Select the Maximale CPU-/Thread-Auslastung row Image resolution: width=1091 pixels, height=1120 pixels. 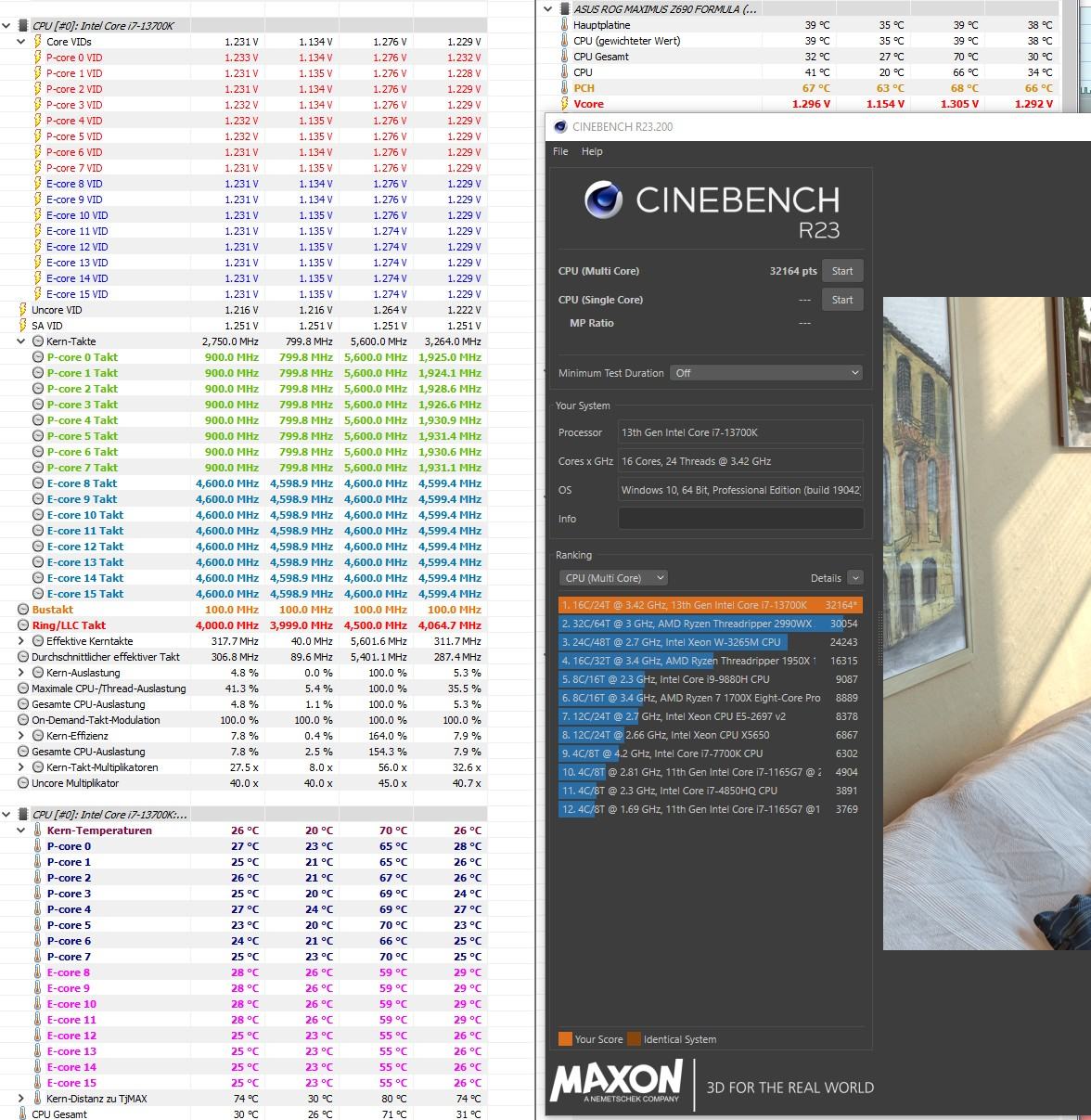243,689
